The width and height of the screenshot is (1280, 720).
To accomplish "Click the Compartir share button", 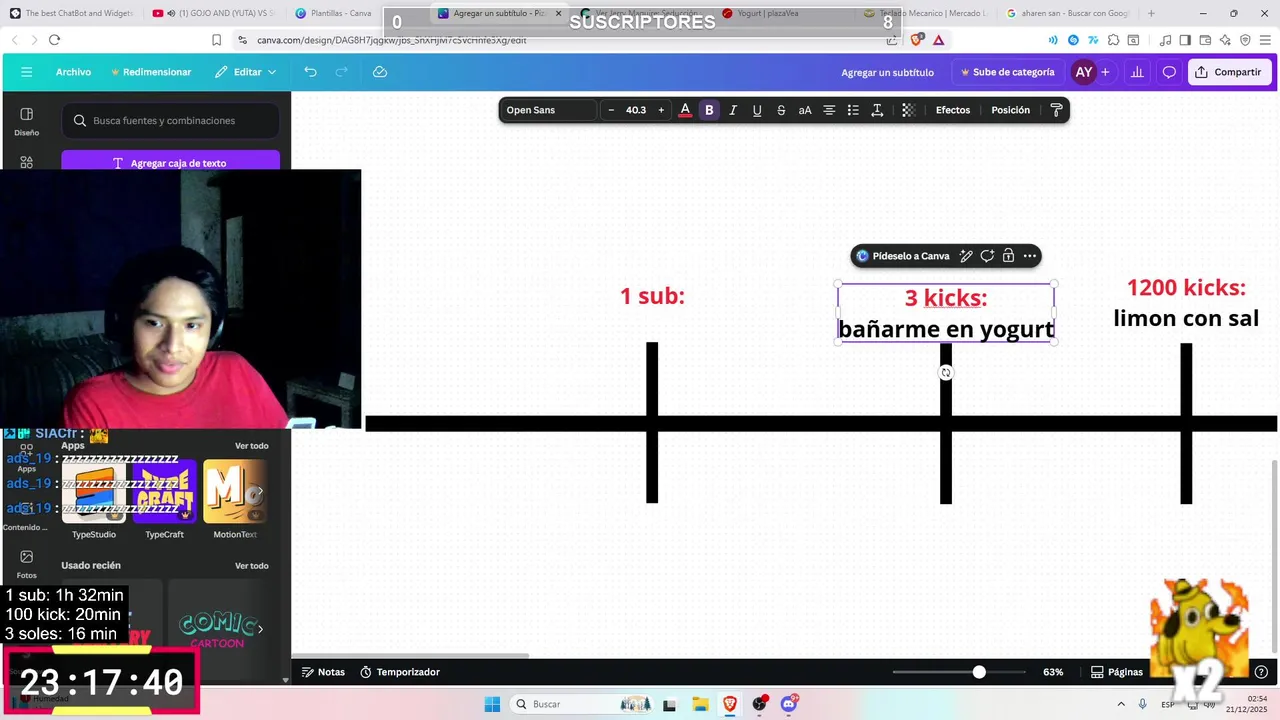I will point(1229,72).
